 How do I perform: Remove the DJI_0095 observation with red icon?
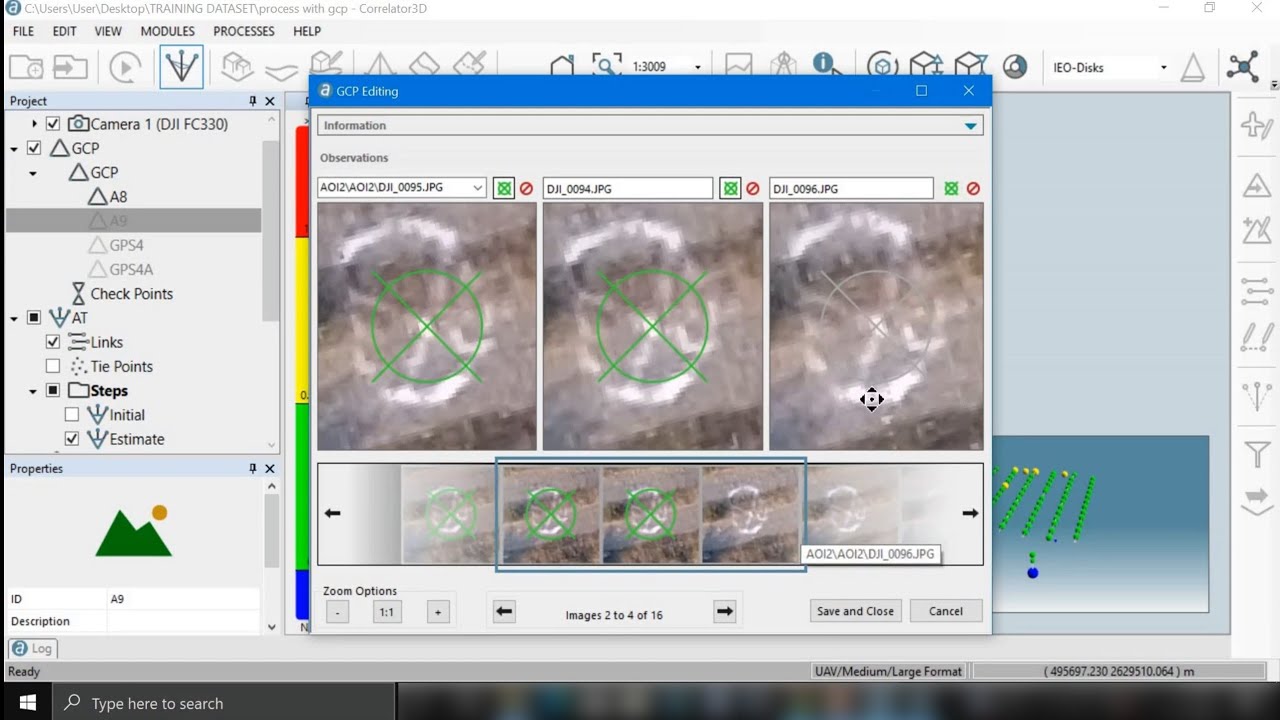click(x=526, y=188)
